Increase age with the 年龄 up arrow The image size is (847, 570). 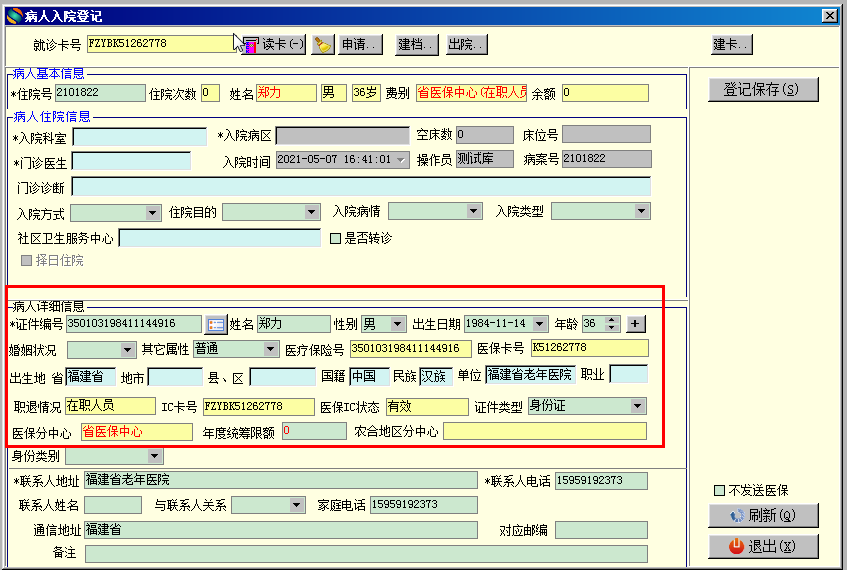[611, 320]
